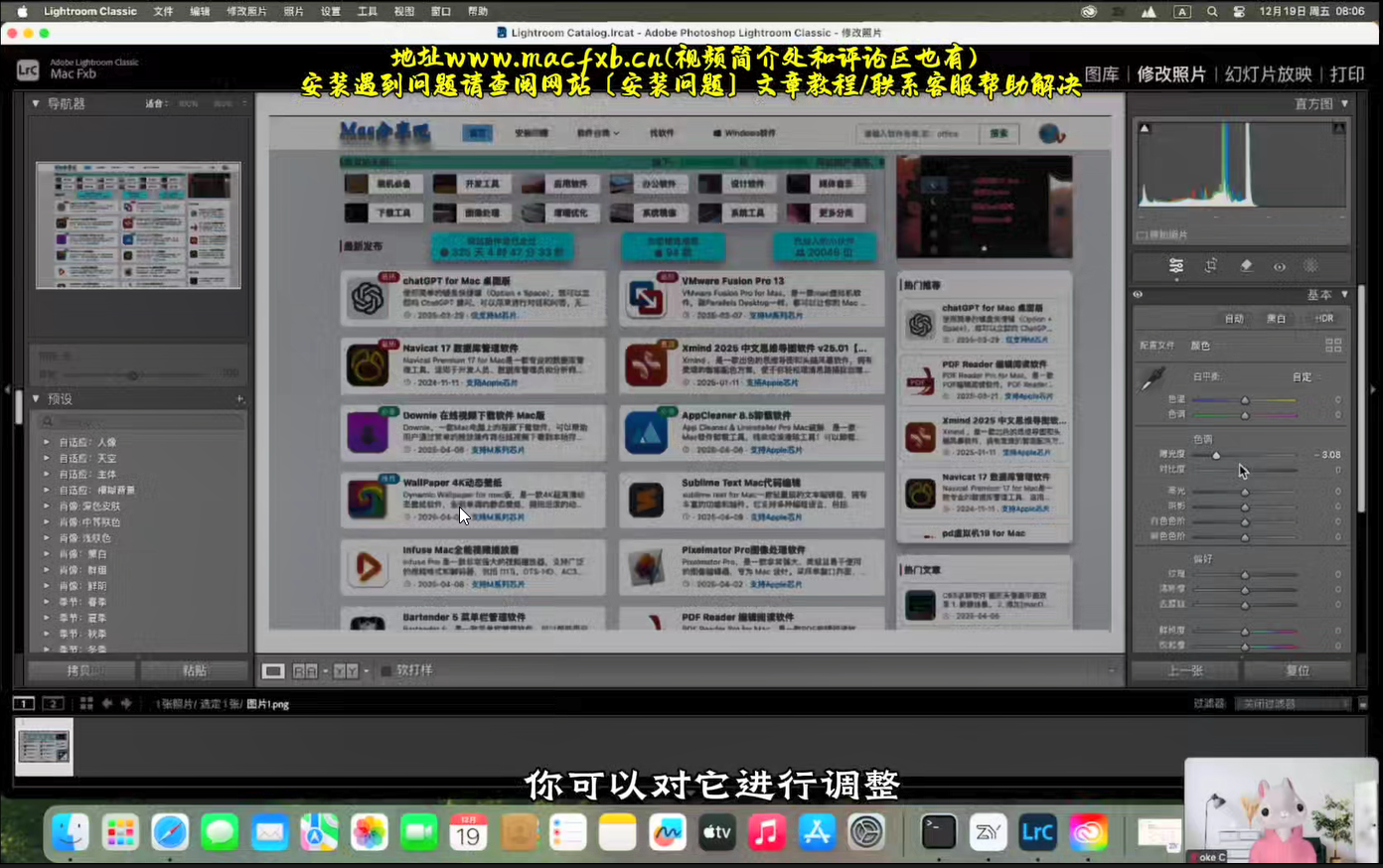Click the HDR button
The image size is (1383, 868).
[x=1323, y=319]
